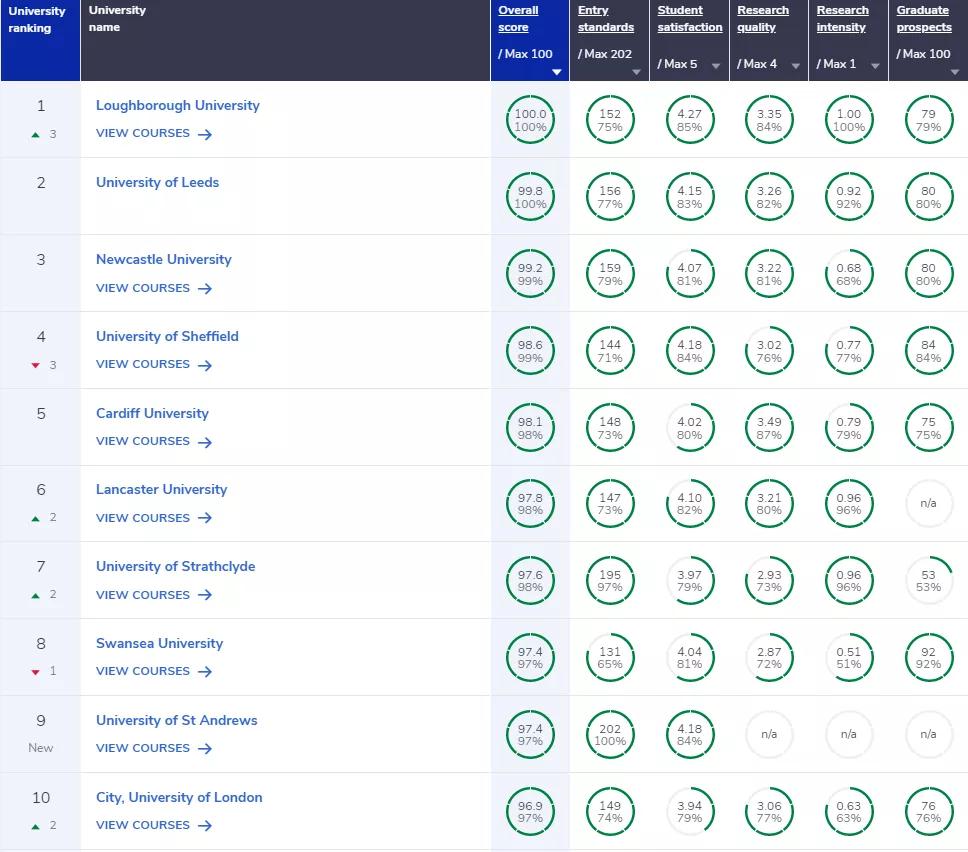The width and height of the screenshot is (968, 852).
Task: Click Lancaster's n/a graduate prospects circle
Action: point(928,504)
